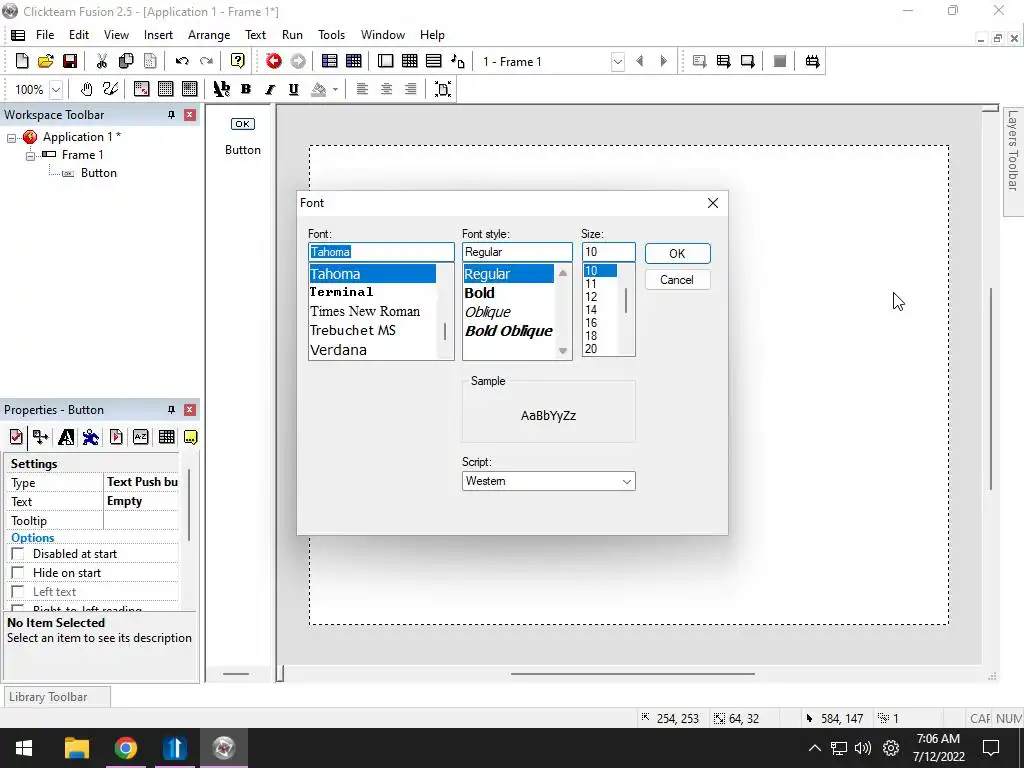
Task: Open File Explorer from the taskbar
Action: click(x=76, y=748)
